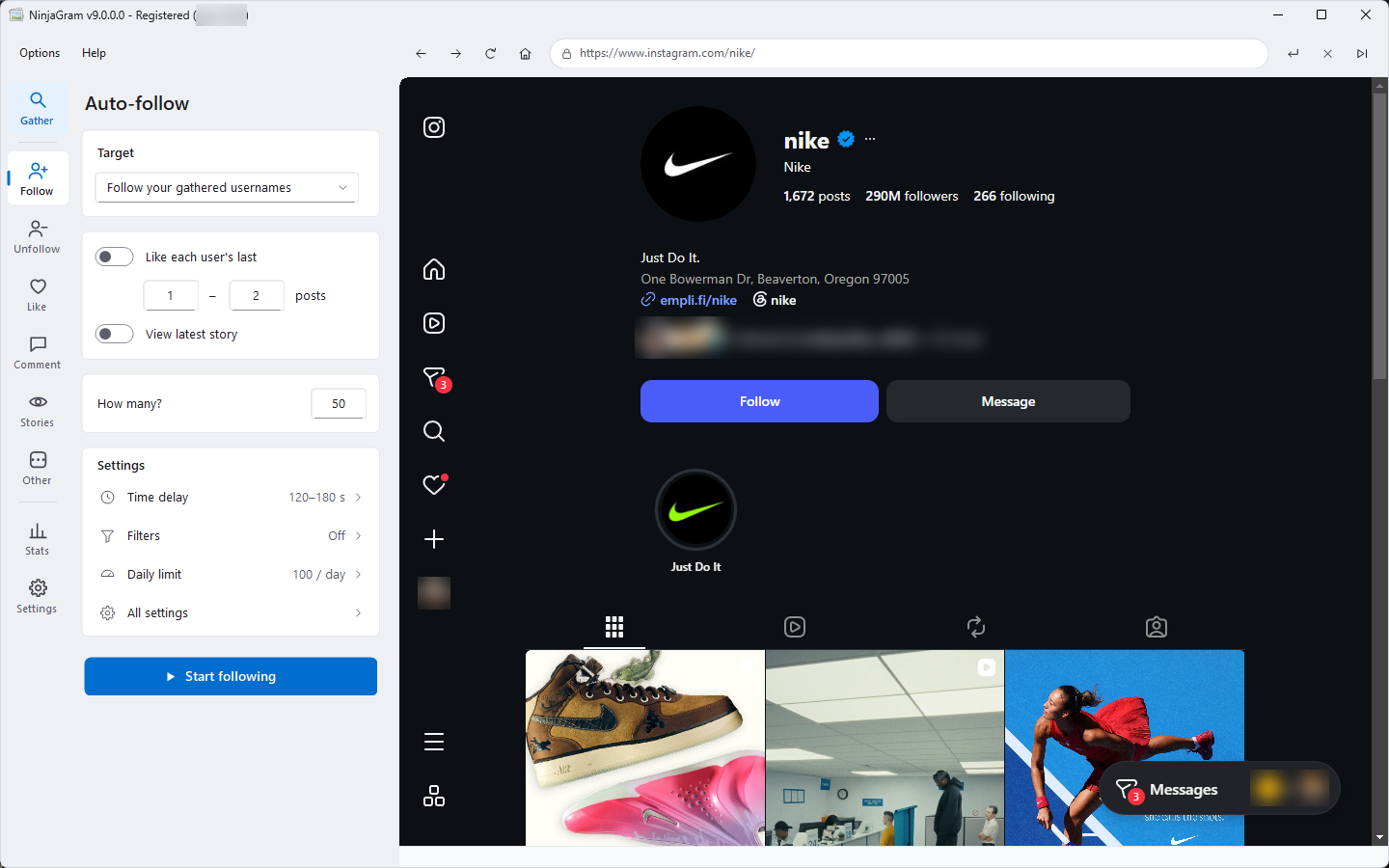This screenshot has width=1389, height=868.
Task: Open the Comment section in the sidebar
Action: coord(37,353)
